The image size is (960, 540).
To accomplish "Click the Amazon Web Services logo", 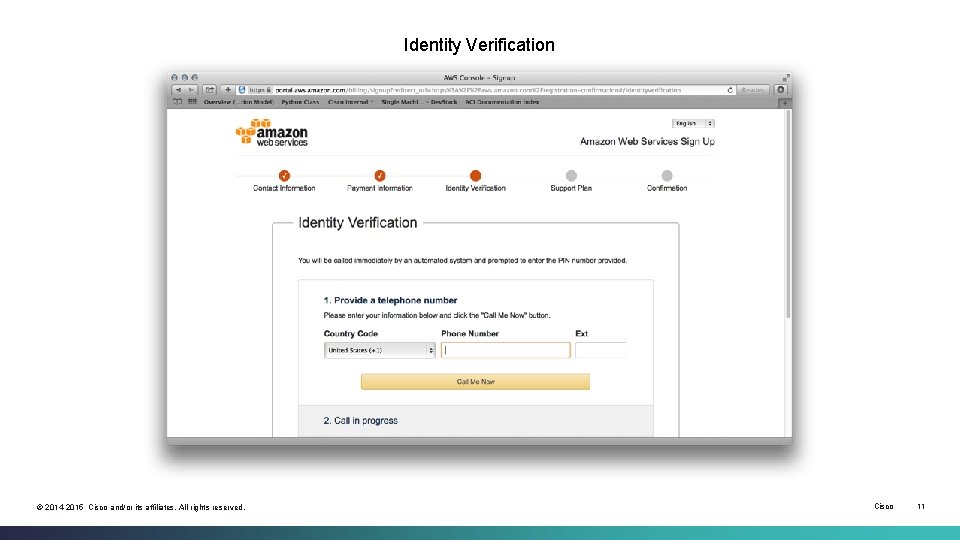I will click(x=272, y=133).
